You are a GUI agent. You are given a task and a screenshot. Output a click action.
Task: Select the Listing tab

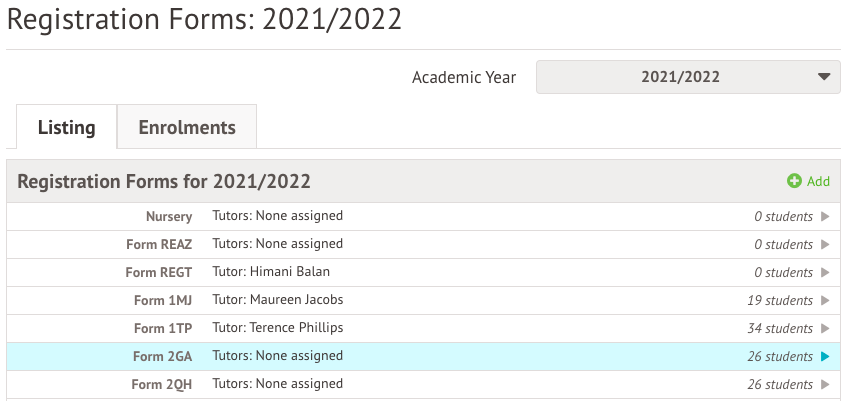[x=67, y=127]
